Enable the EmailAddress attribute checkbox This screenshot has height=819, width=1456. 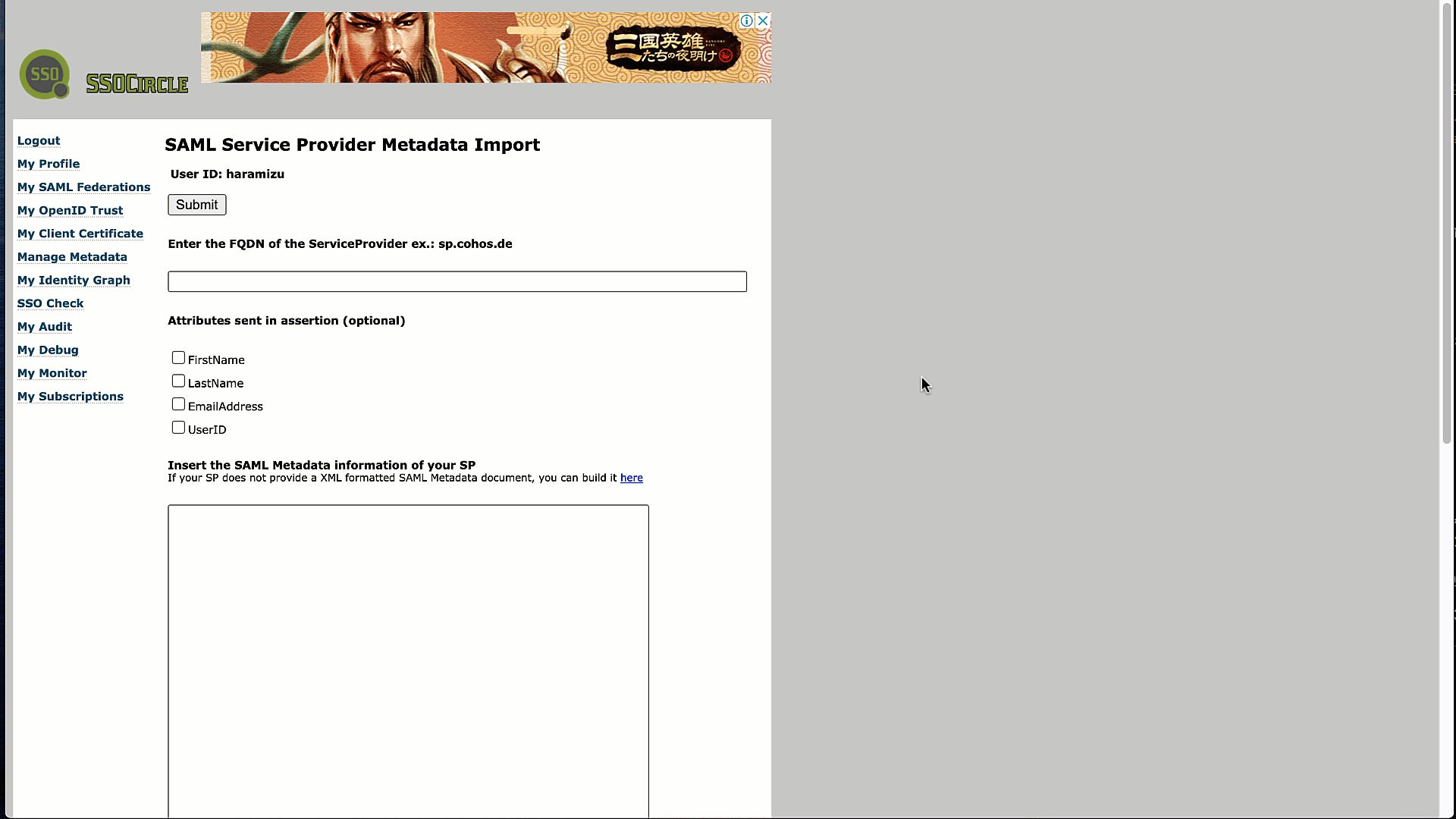(x=178, y=403)
